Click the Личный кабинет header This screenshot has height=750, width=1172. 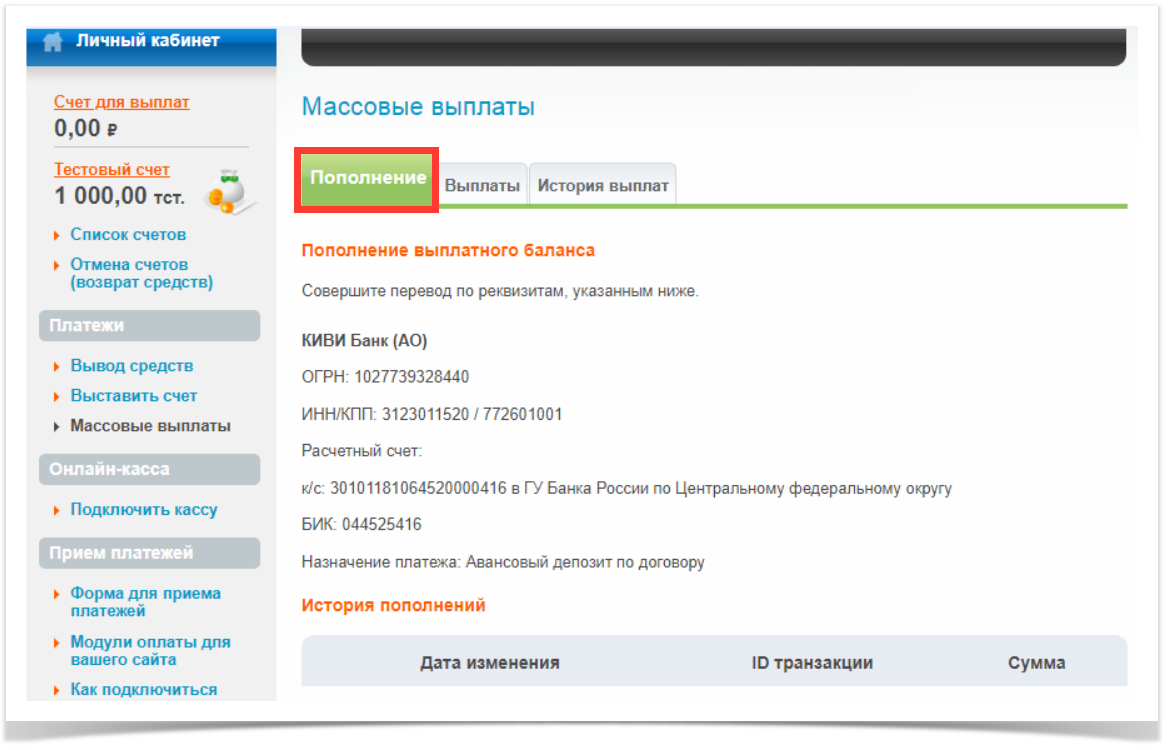pyautogui.click(x=147, y=41)
